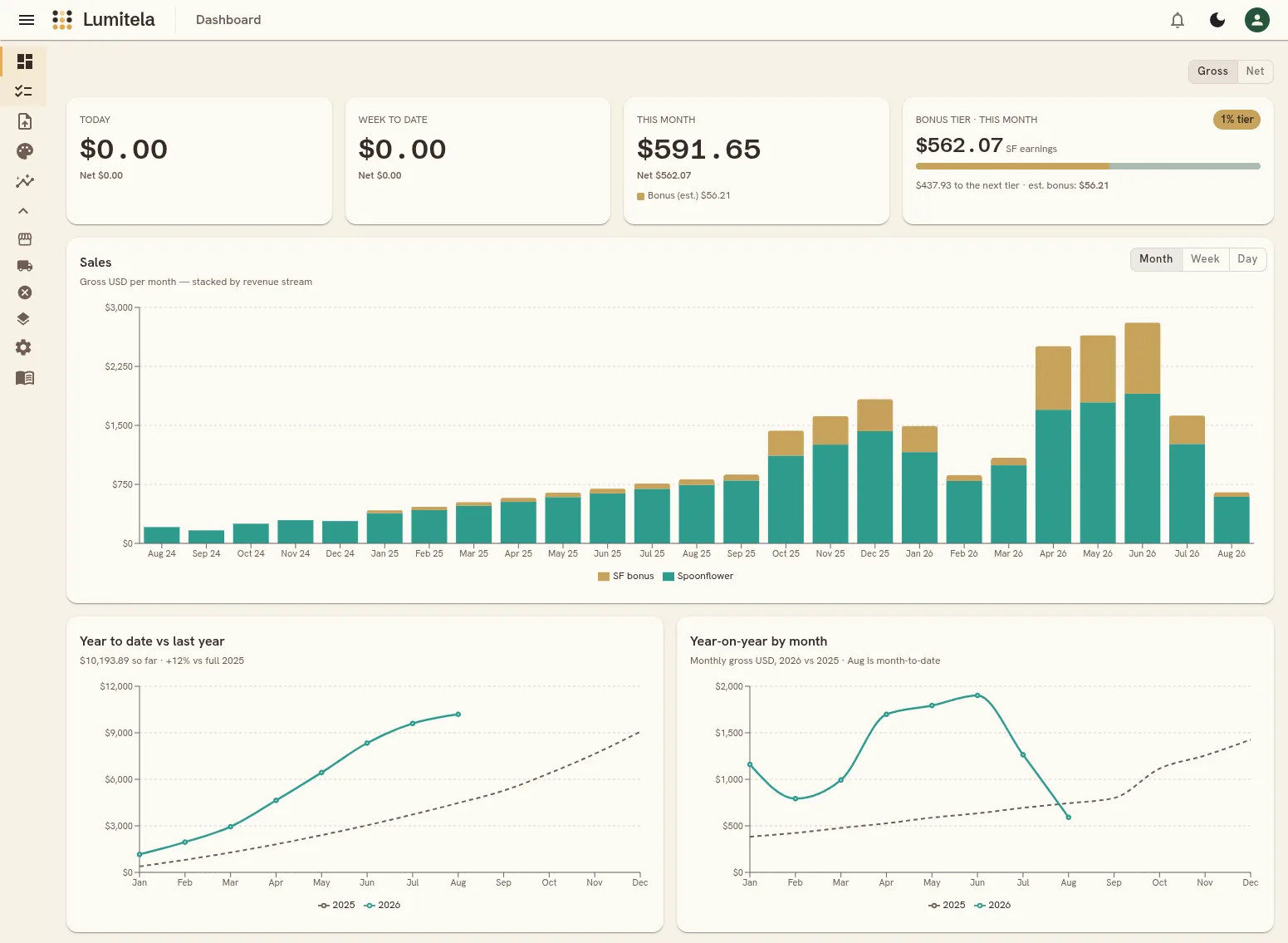Viewport: 1288px width, 943px height.
Task: Toggle dark mode moon icon
Action: (x=1217, y=20)
